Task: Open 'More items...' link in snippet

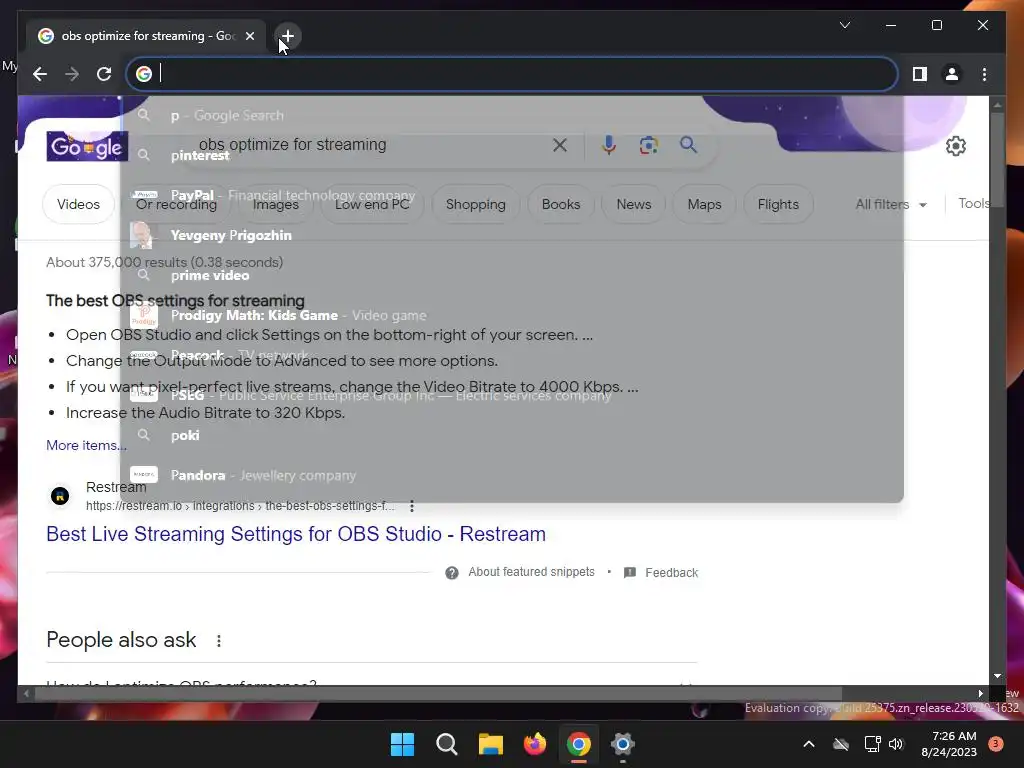Action: (86, 445)
